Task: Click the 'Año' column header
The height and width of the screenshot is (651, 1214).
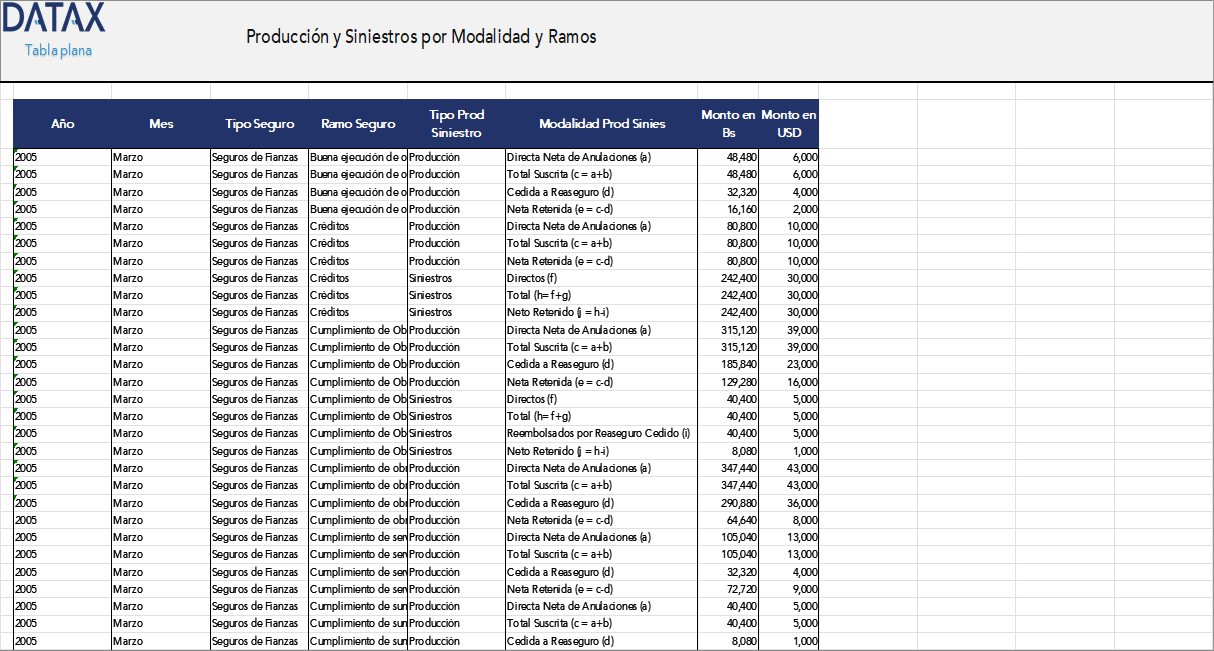Action: click(62, 123)
